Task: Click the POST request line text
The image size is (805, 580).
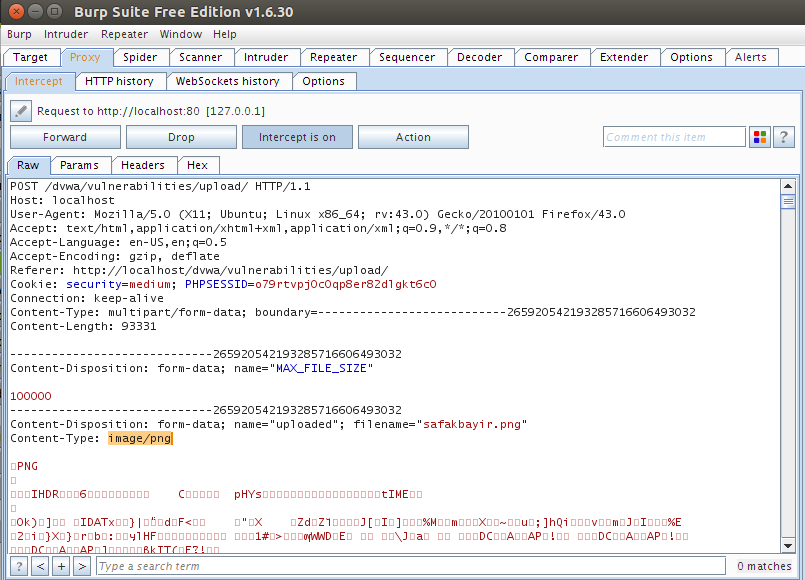Action: click(160, 186)
